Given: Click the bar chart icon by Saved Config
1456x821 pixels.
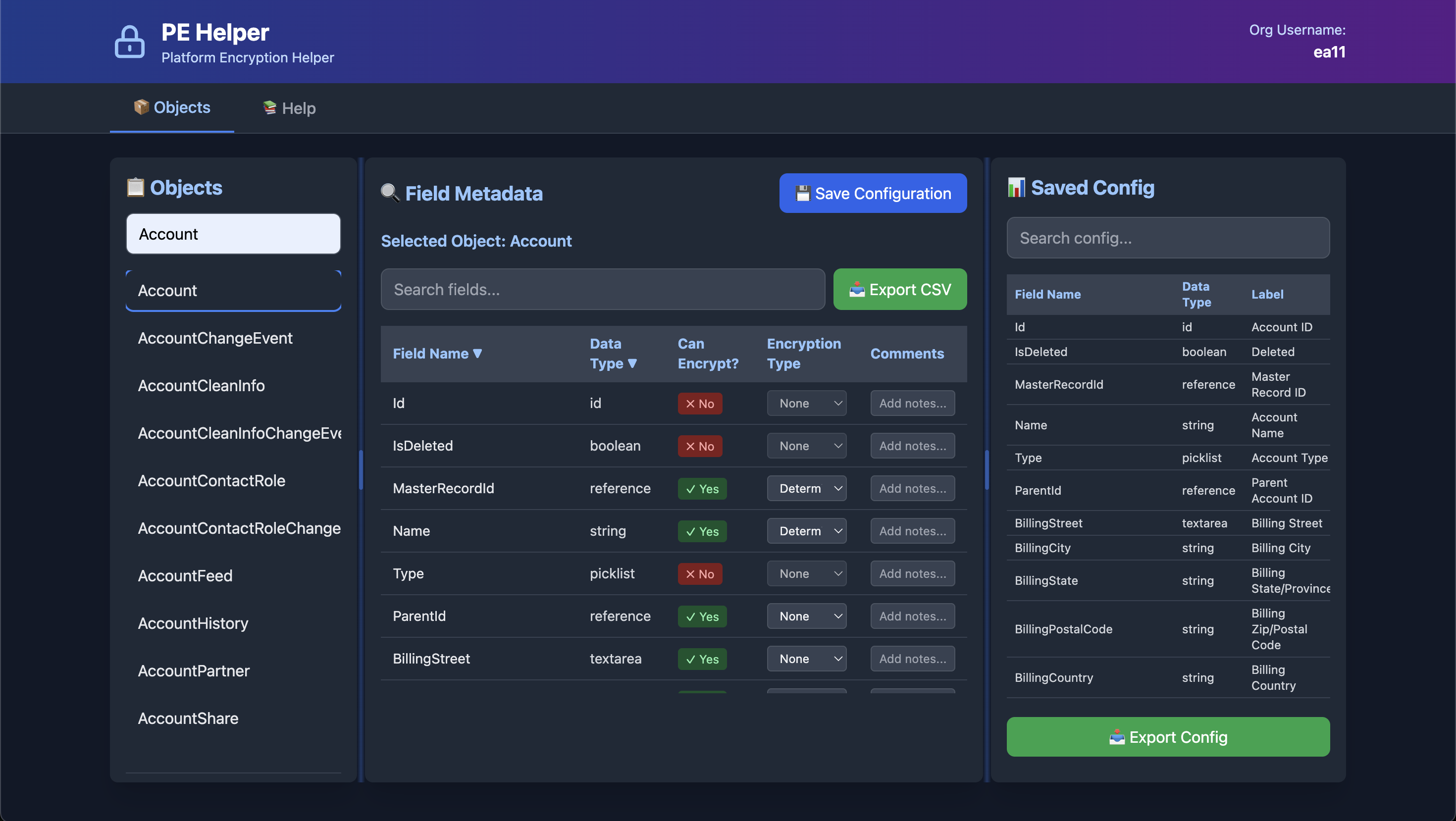Looking at the screenshot, I should (1016, 188).
